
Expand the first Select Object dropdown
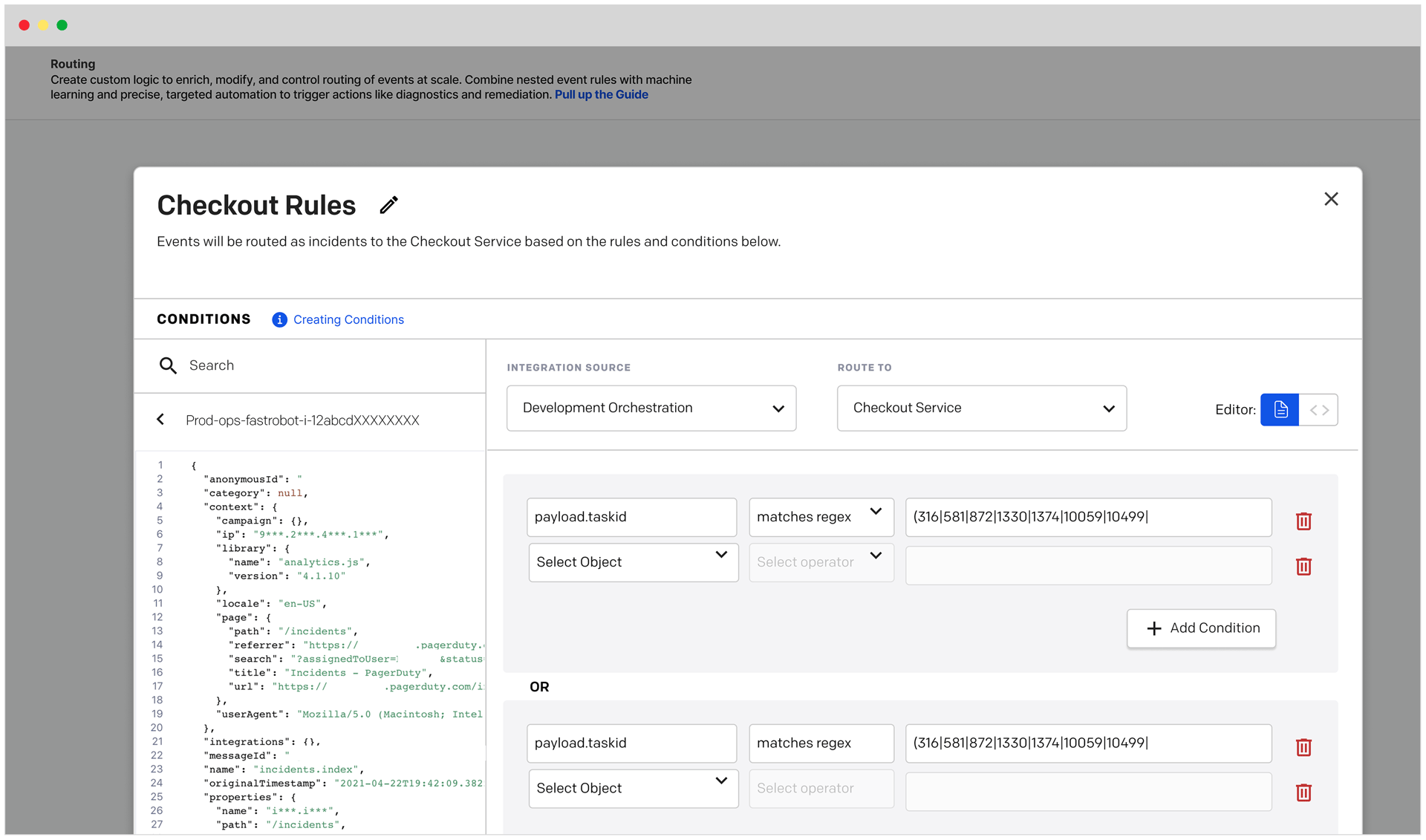[633, 562]
